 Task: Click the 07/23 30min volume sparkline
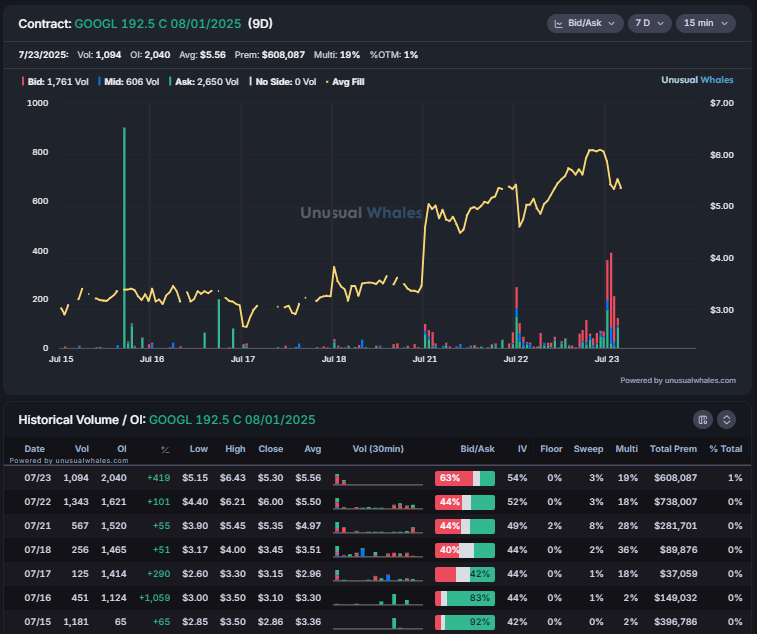click(x=378, y=479)
